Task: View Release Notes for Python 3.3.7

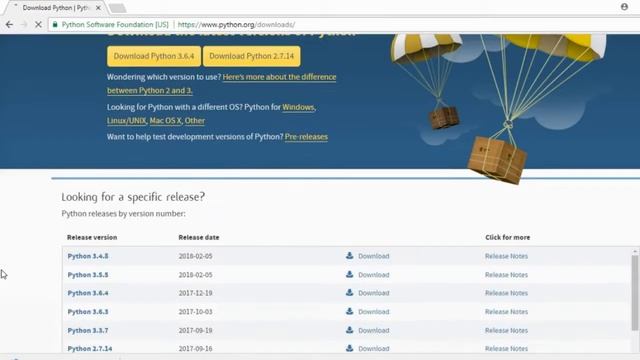Action: [x=506, y=331]
